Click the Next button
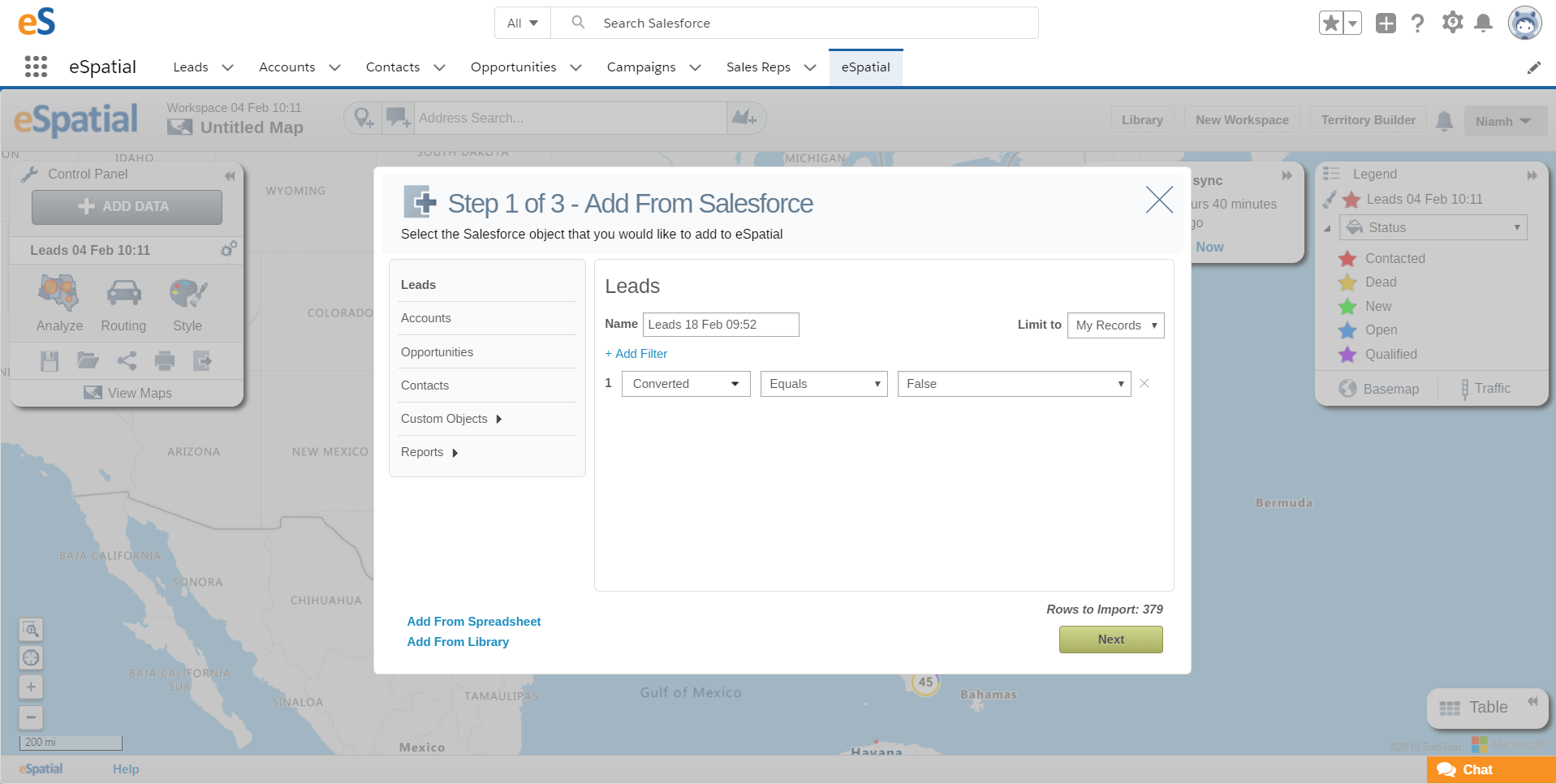1556x784 pixels. tap(1111, 640)
